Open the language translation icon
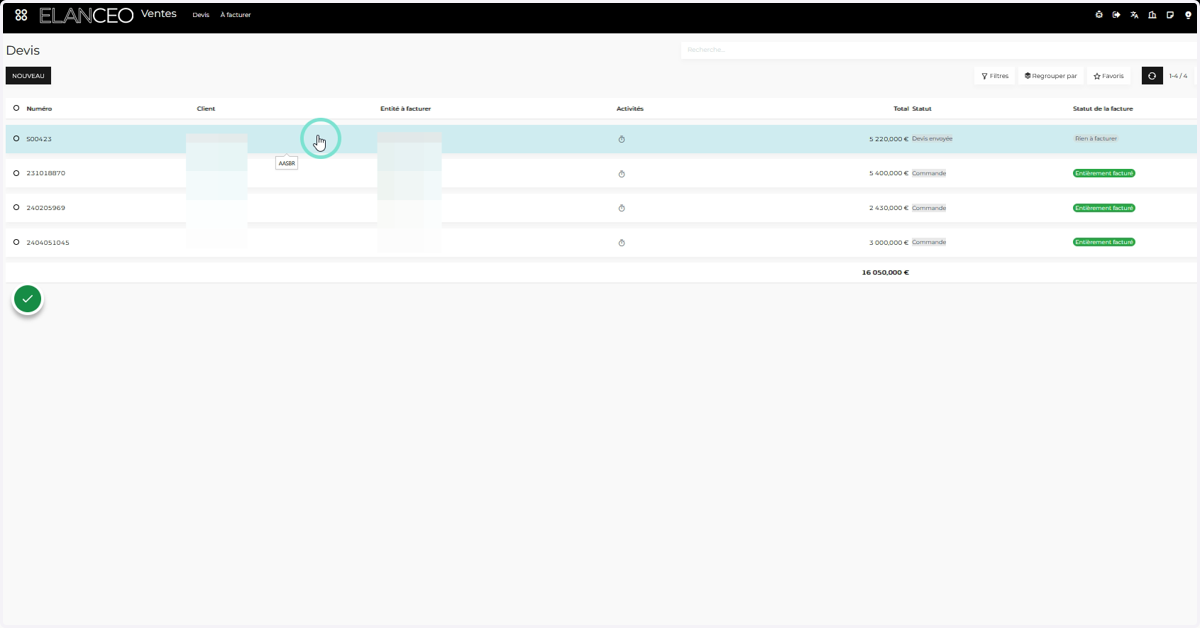This screenshot has width=1200, height=628. coord(1135,15)
